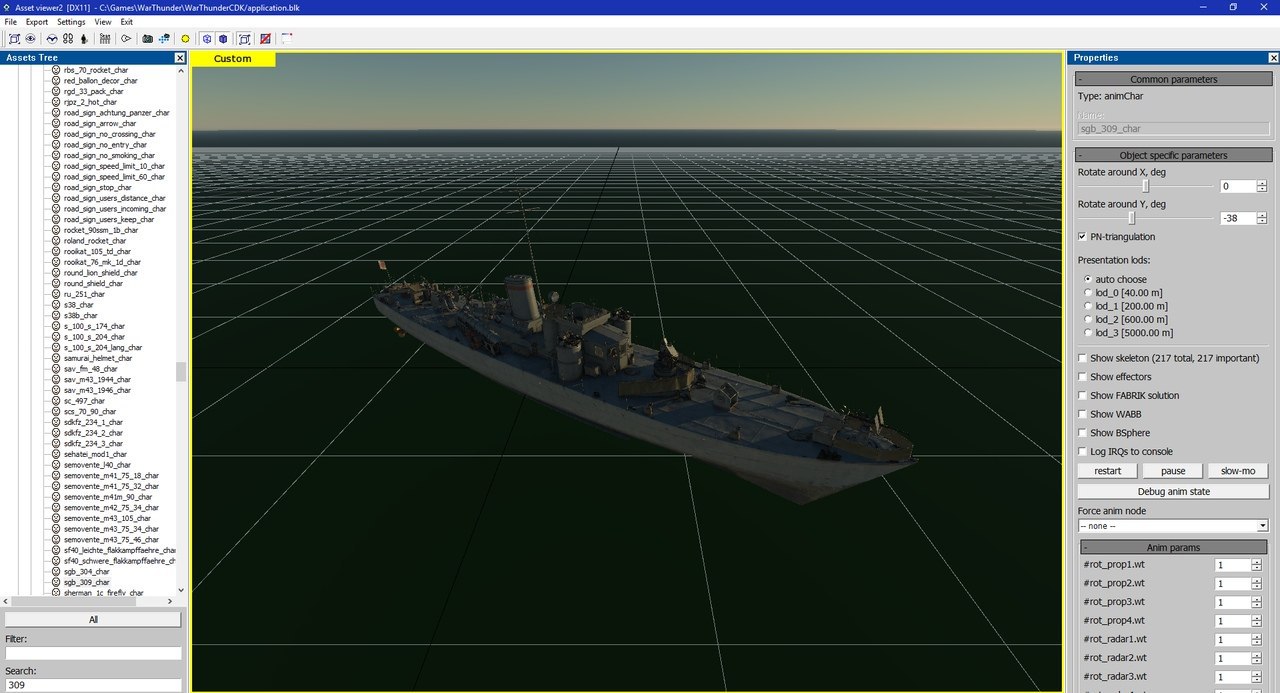Click the yellow sun circle toolbar icon
This screenshot has height=693, width=1280.
tap(185, 39)
